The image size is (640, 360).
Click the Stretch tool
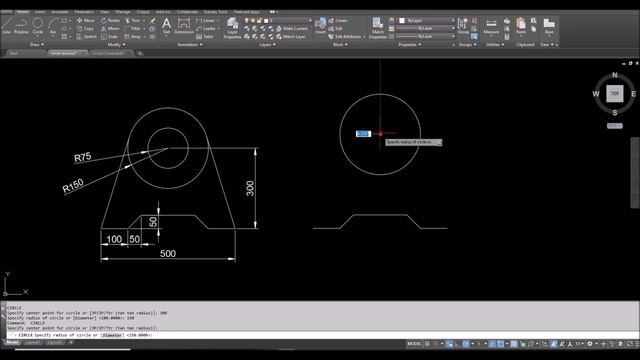coord(87,37)
